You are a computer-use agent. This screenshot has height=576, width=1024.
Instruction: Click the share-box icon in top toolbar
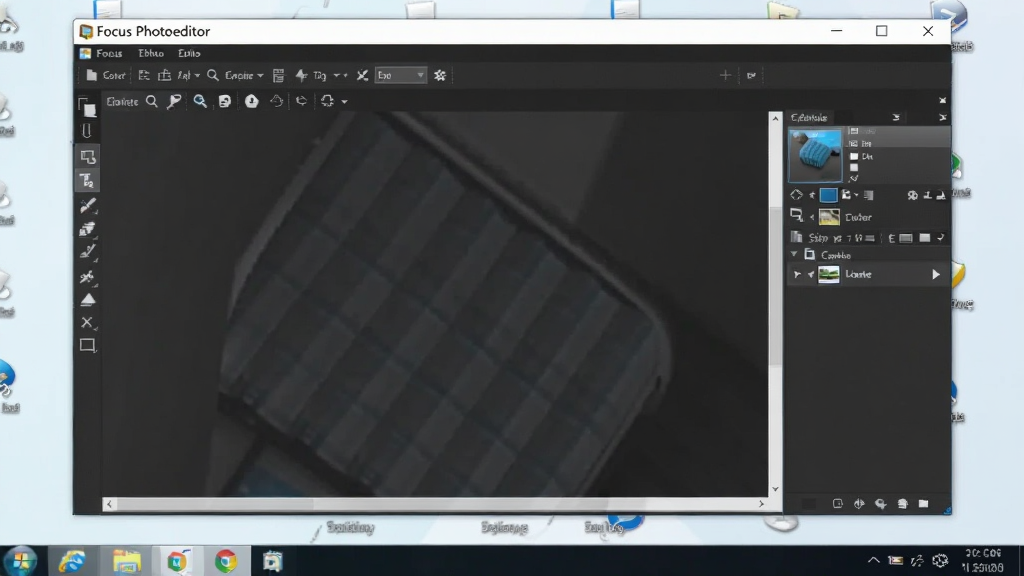(164, 75)
